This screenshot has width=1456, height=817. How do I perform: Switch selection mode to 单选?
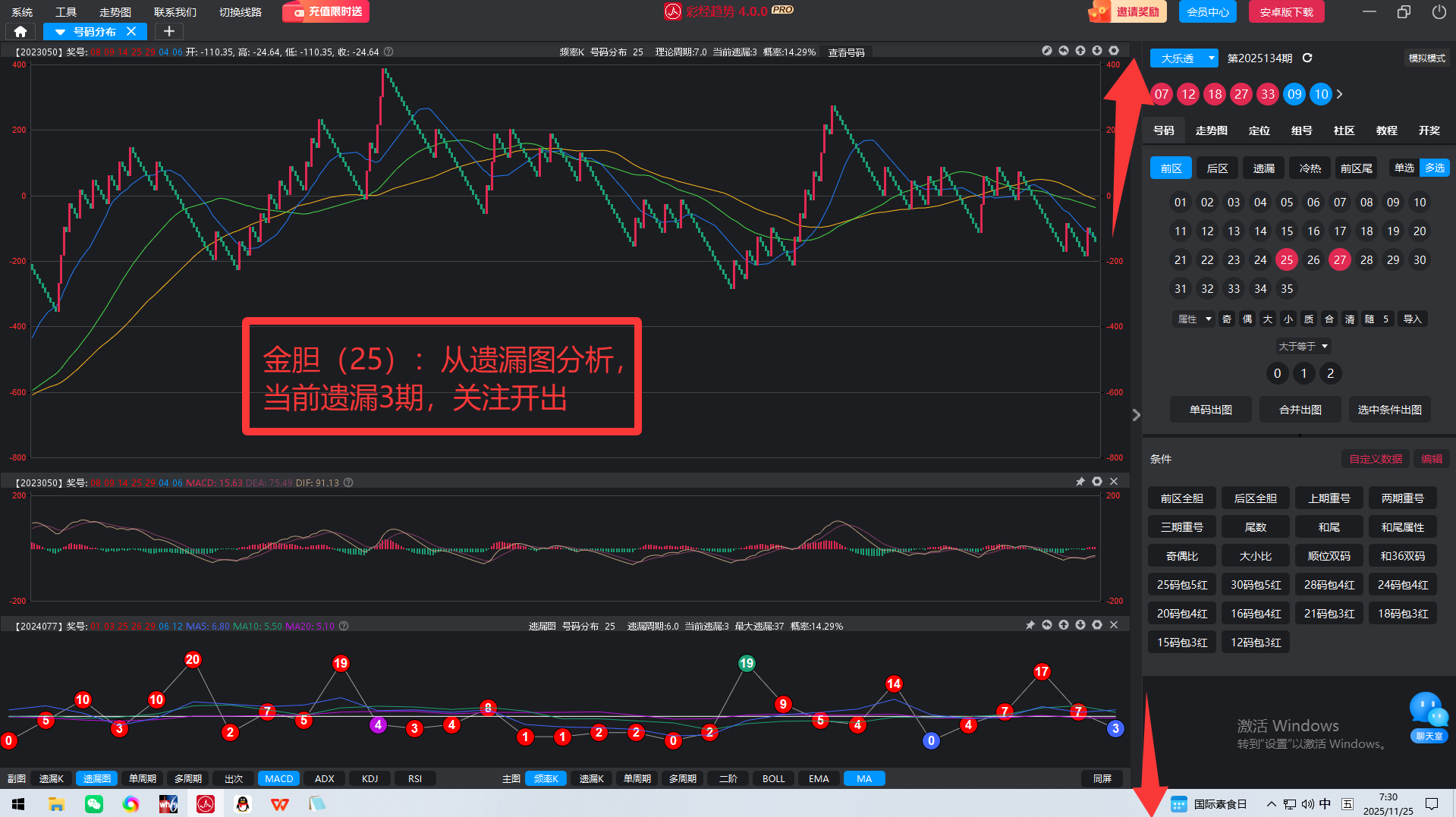tap(1404, 168)
